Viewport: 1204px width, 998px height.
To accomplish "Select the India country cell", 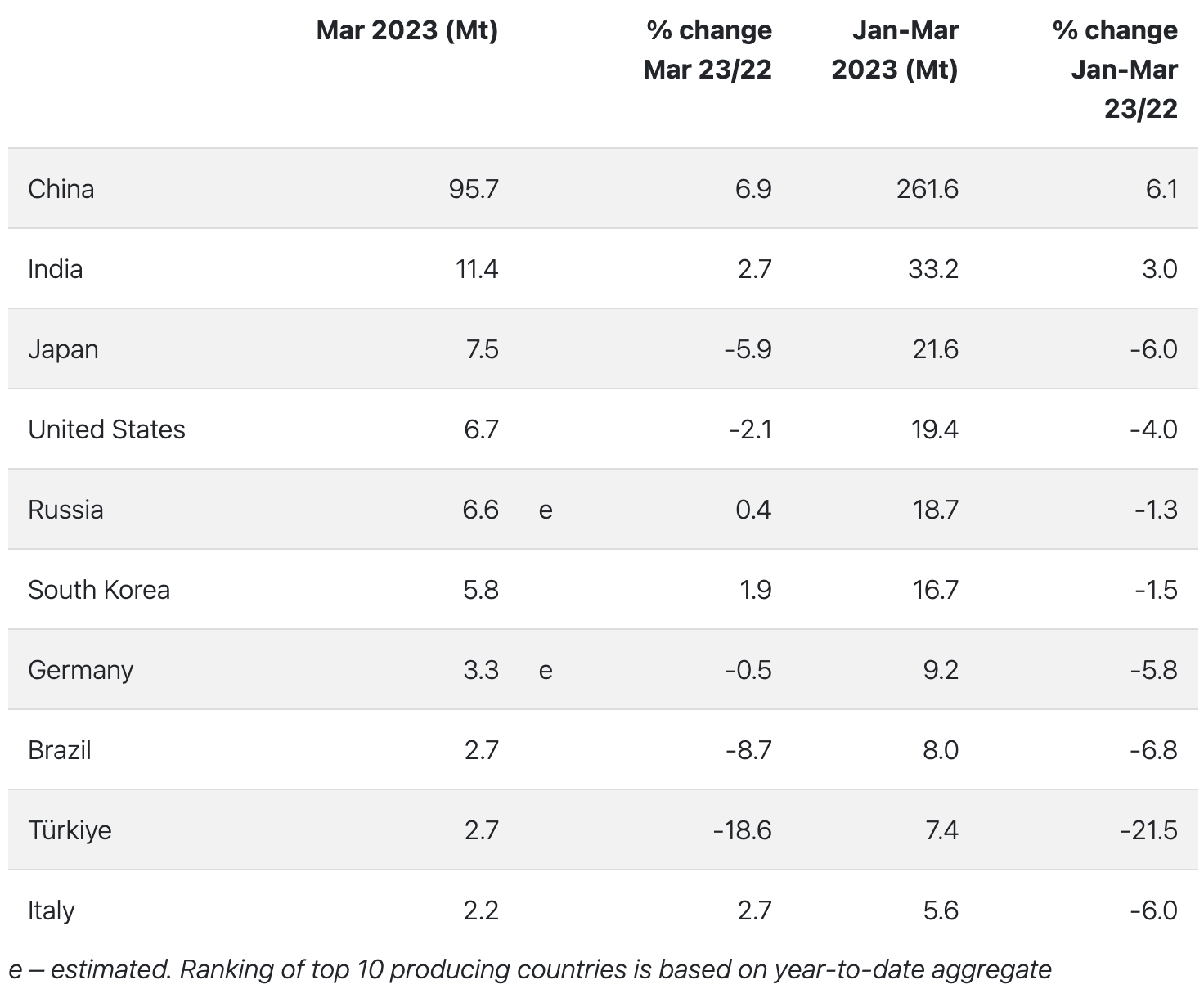I will [56, 269].
